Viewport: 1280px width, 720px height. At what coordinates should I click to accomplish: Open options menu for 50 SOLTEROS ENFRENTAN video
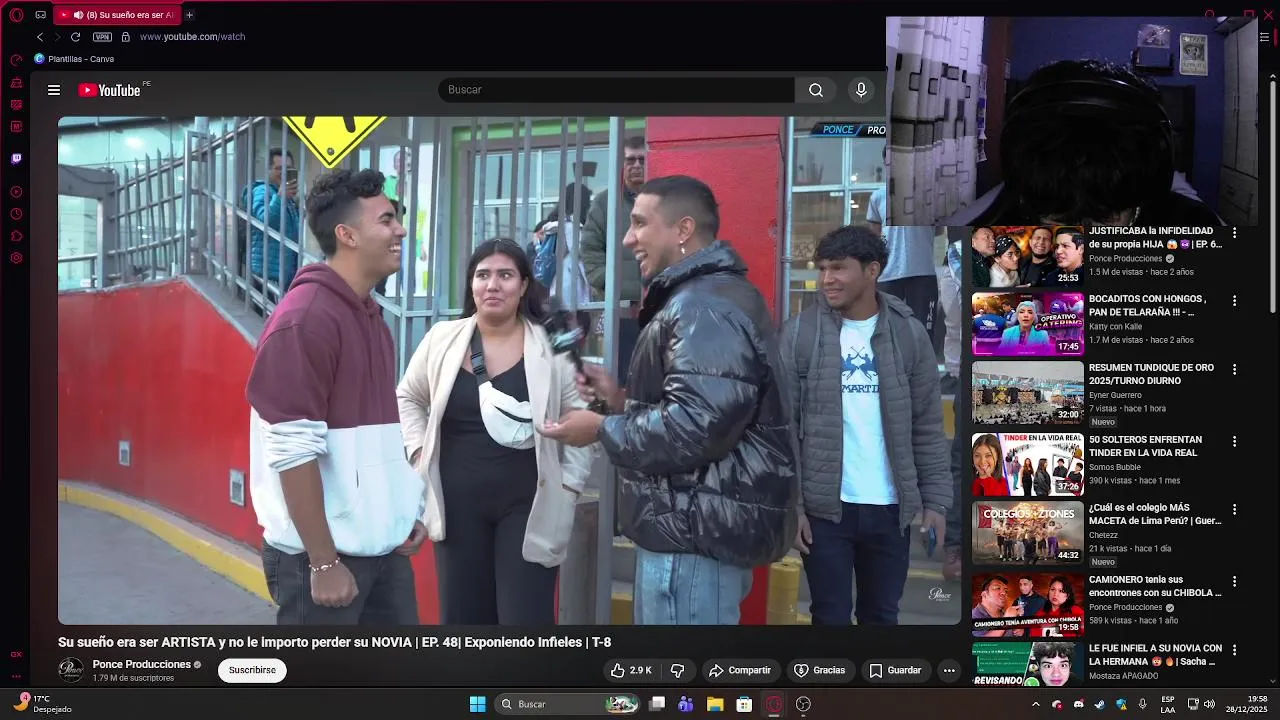click(1235, 441)
